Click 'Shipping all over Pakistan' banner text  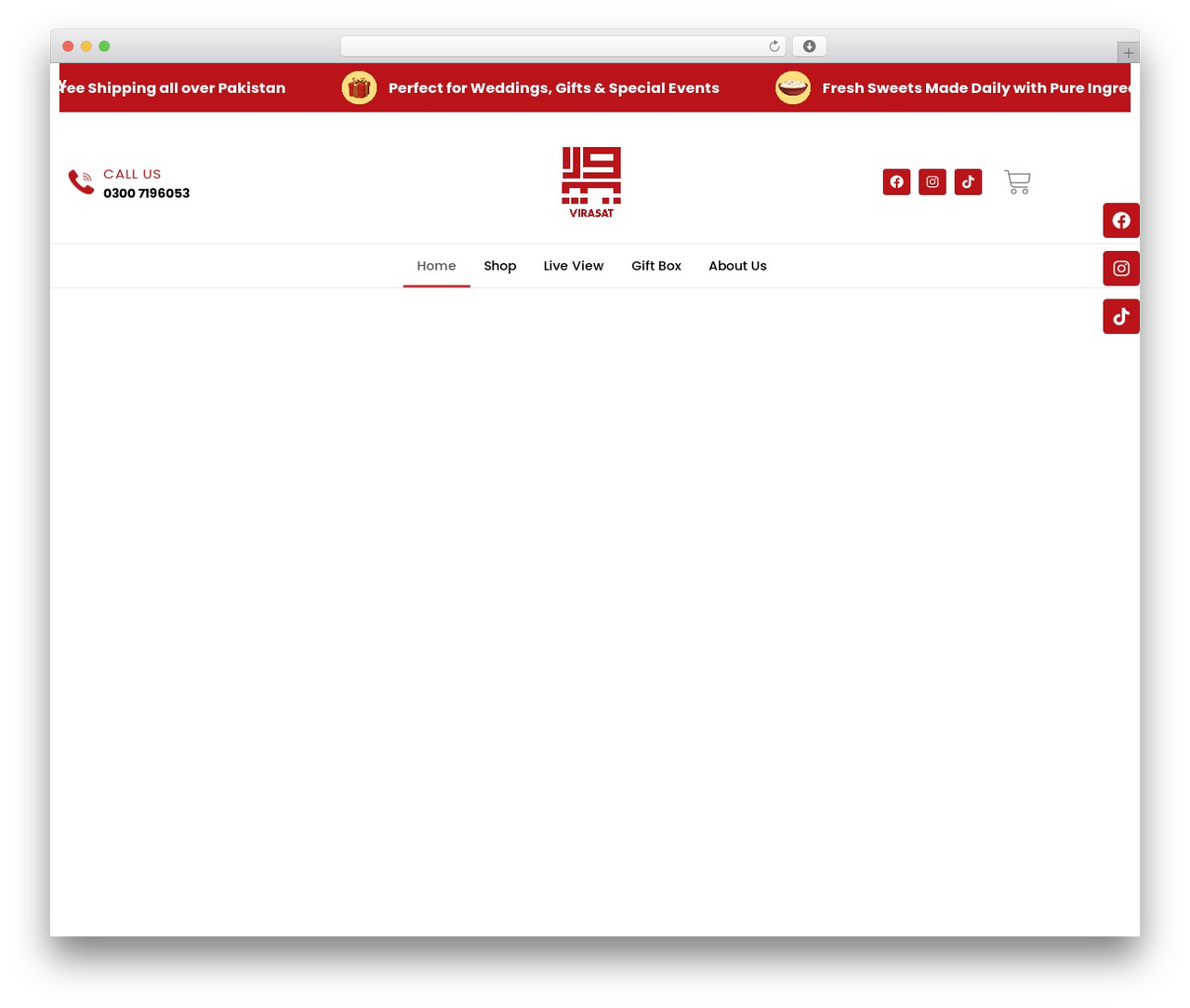pyautogui.click(x=172, y=88)
